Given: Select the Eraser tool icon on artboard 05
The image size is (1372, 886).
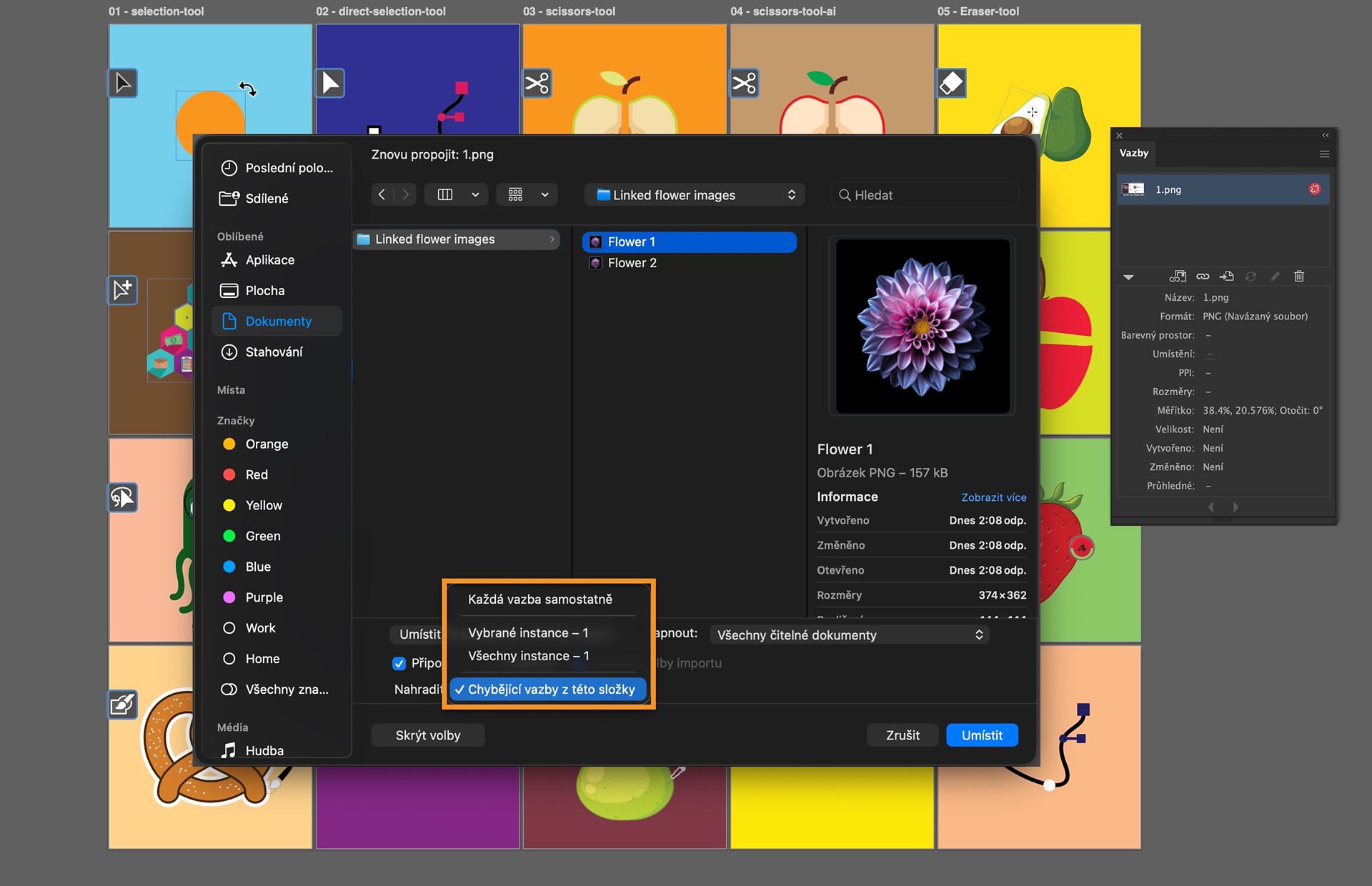Looking at the screenshot, I should tap(952, 83).
